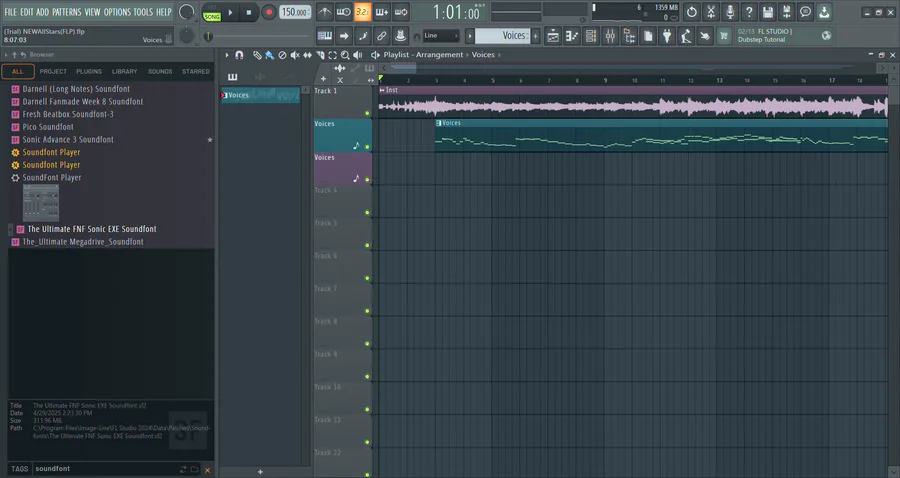900x478 pixels.
Task: Open the chat bubble icon in the toolbar
Action: click(x=805, y=11)
